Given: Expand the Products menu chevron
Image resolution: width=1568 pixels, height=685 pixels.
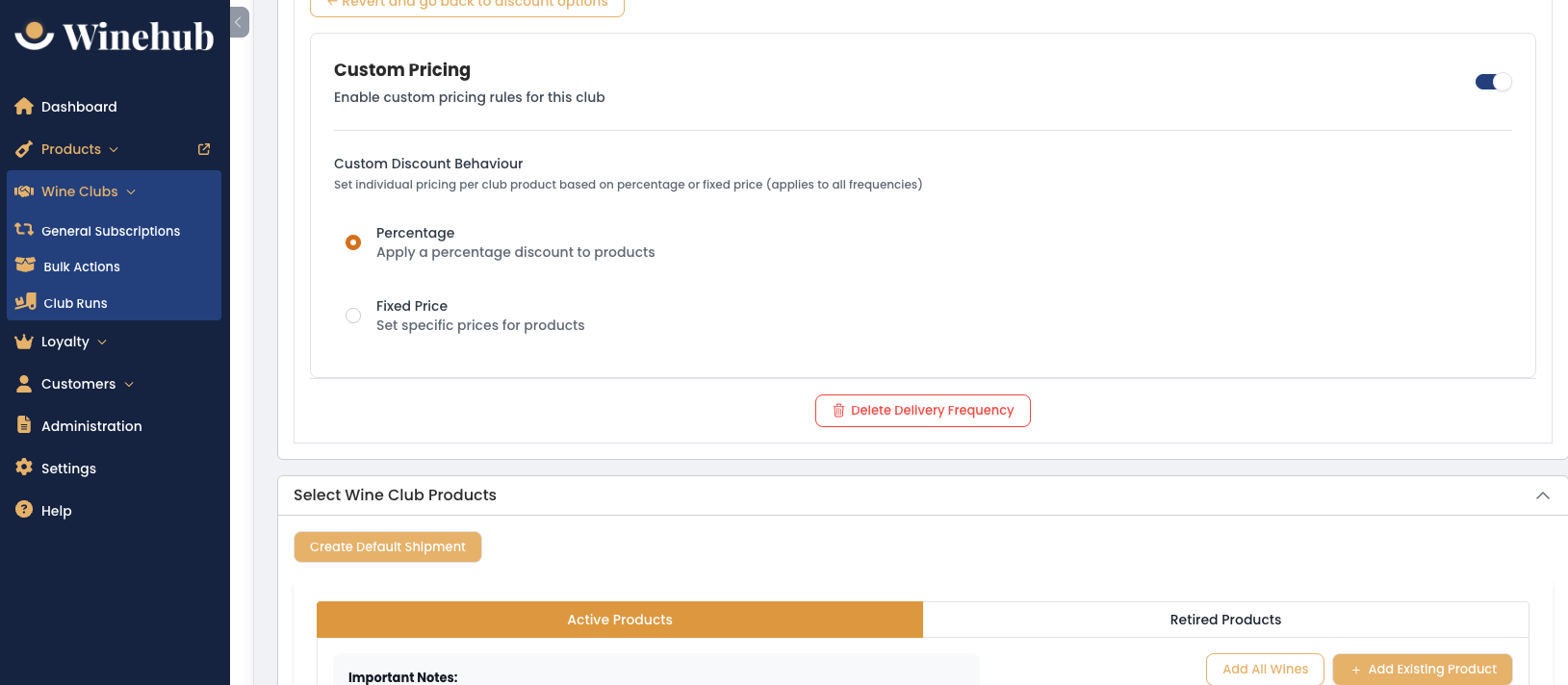Looking at the screenshot, I should 114,150.
